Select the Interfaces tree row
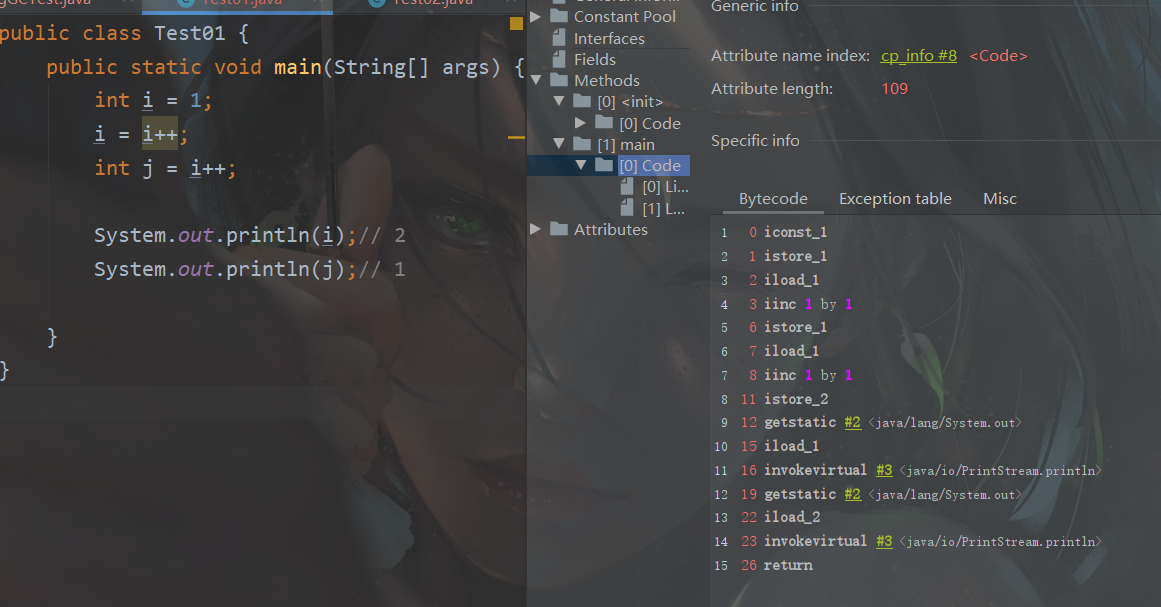1161x607 pixels. click(x=609, y=38)
